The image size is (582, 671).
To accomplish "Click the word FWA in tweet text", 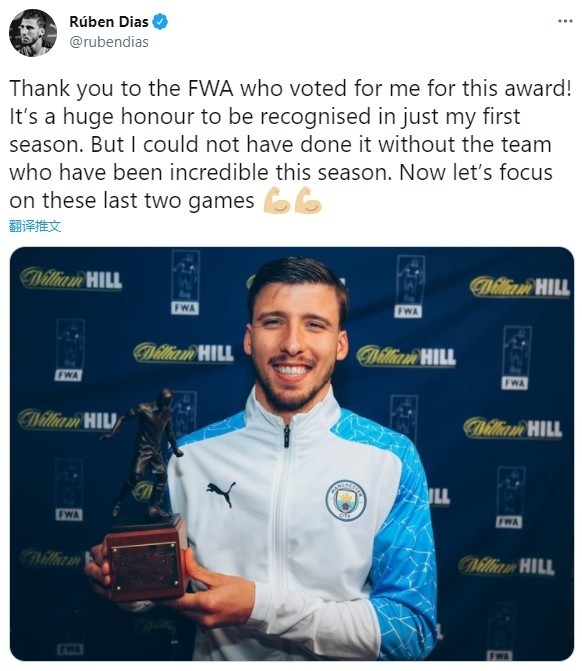I will [211, 89].
